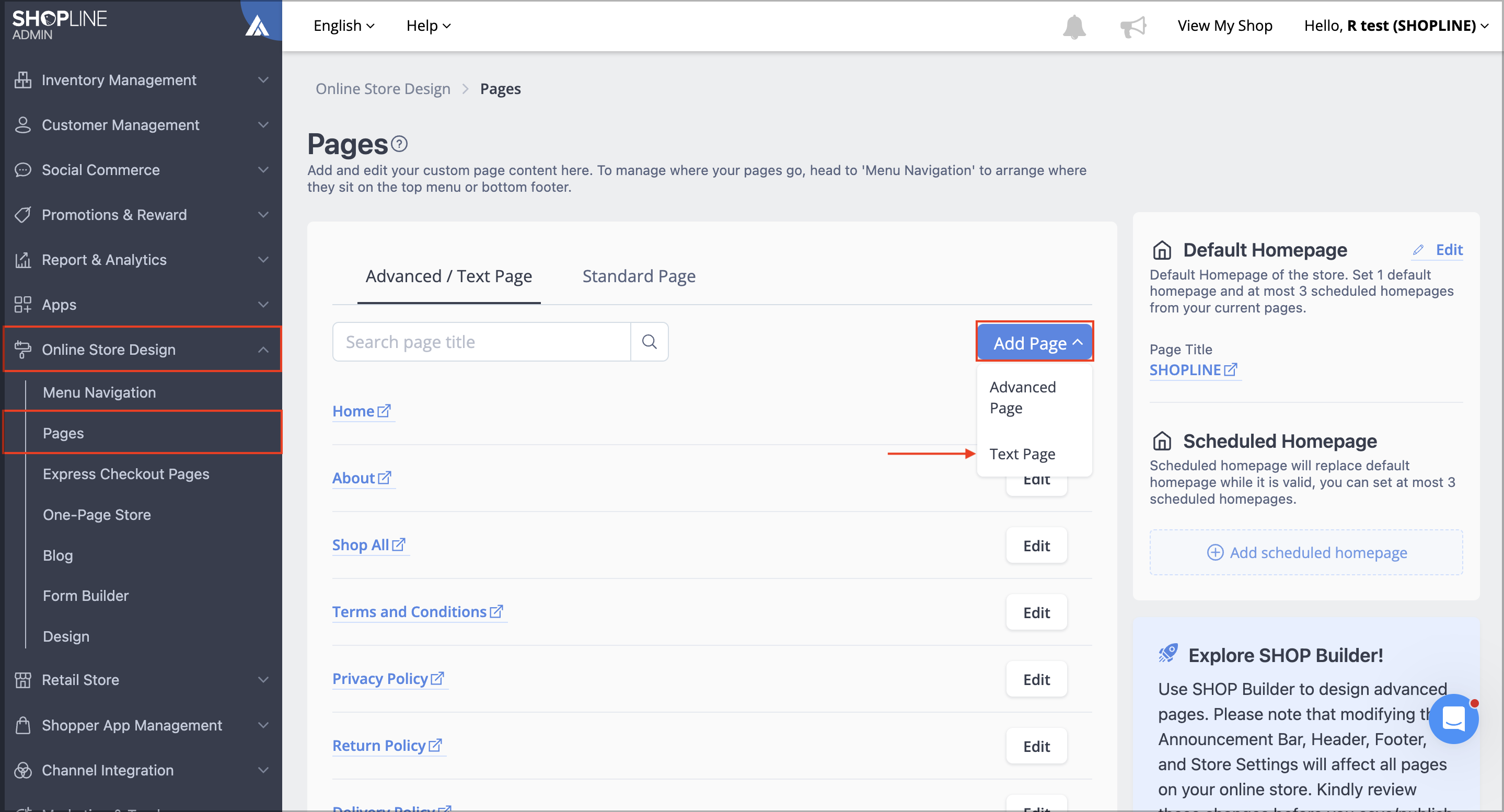This screenshot has width=1504, height=812.
Task: Click the notification bell icon
Action: point(1074,26)
